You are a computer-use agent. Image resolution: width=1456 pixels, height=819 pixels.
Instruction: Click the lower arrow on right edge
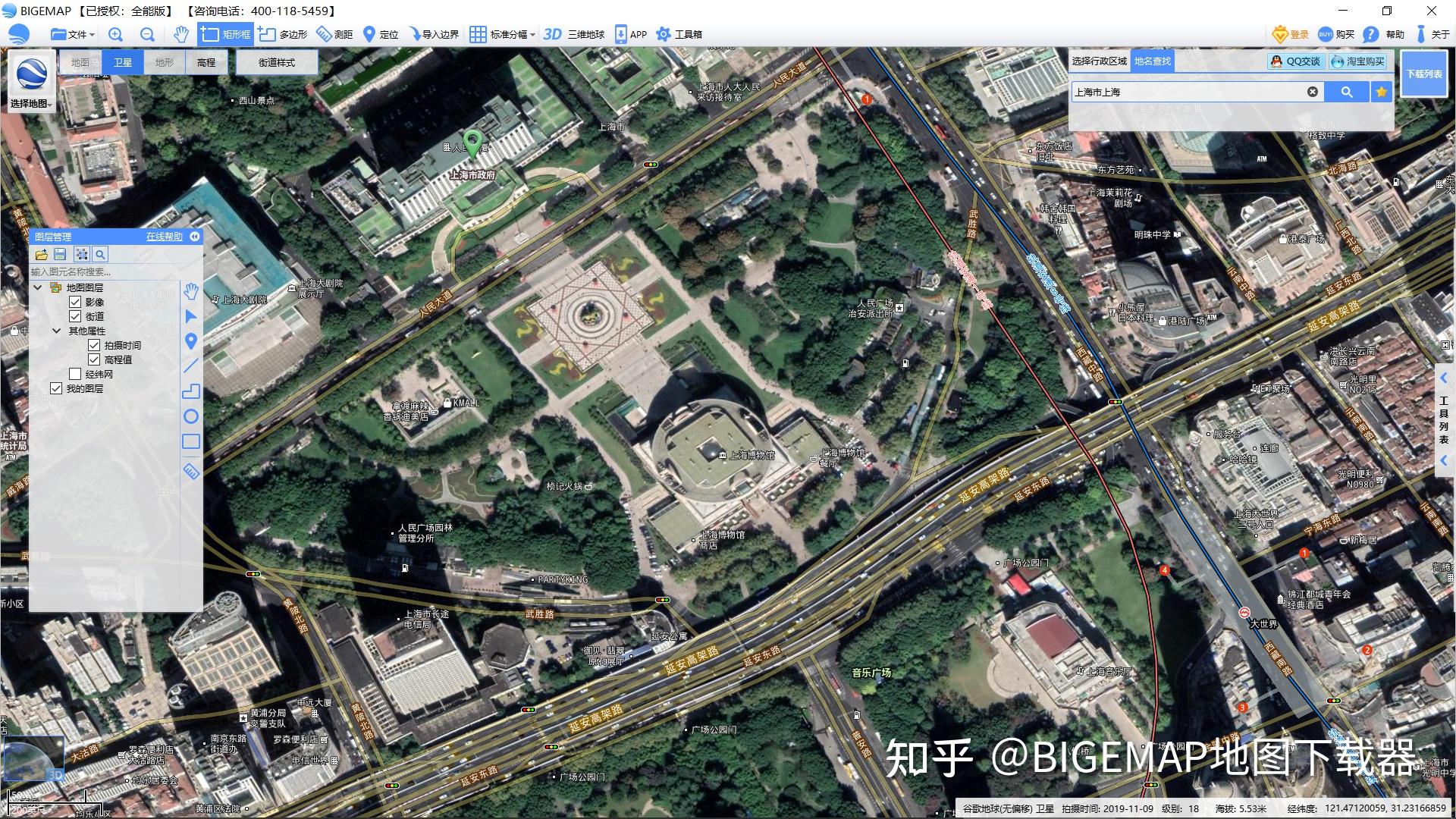(x=1445, y=460)
